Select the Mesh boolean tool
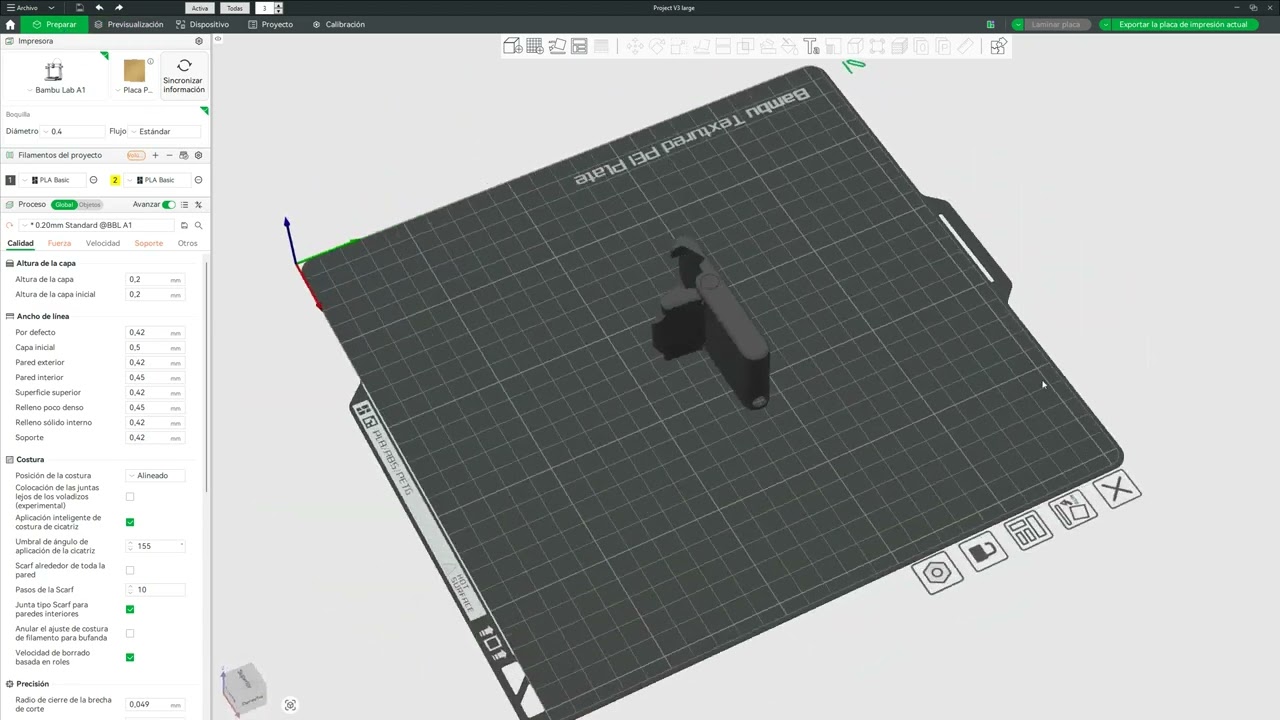The height and width of the screenshot is (720, 1280). [744, 46]
